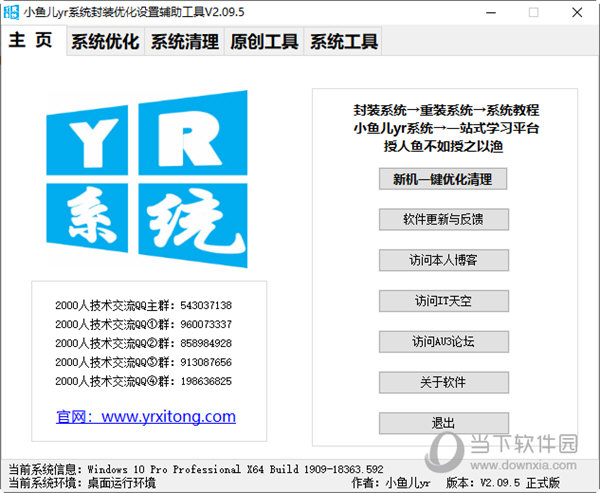600x493 pixels.
Task: Open the 访问AU3论坛 button
Action: coord(443,341)
